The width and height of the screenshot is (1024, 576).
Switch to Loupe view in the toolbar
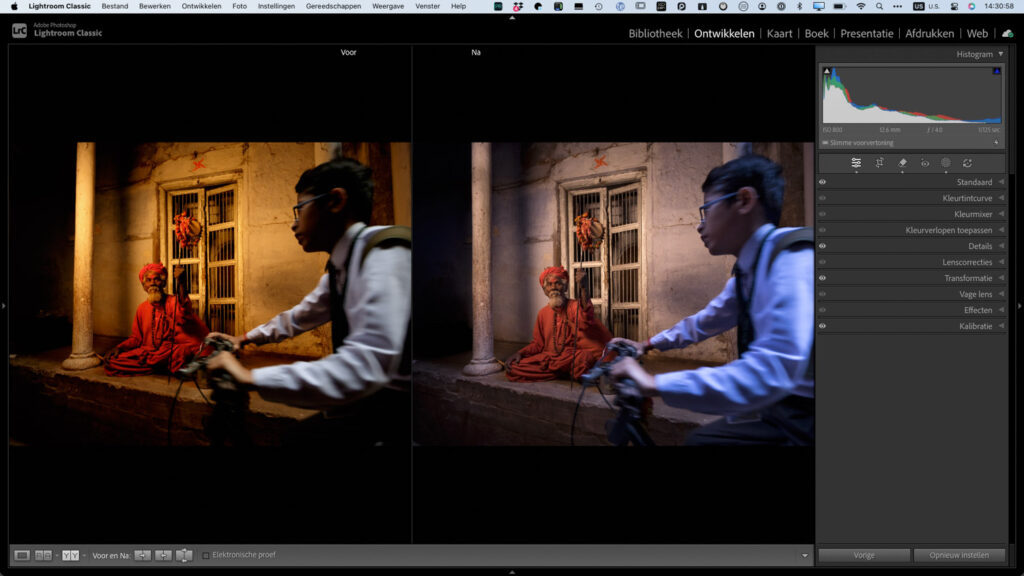click(22, 555)
